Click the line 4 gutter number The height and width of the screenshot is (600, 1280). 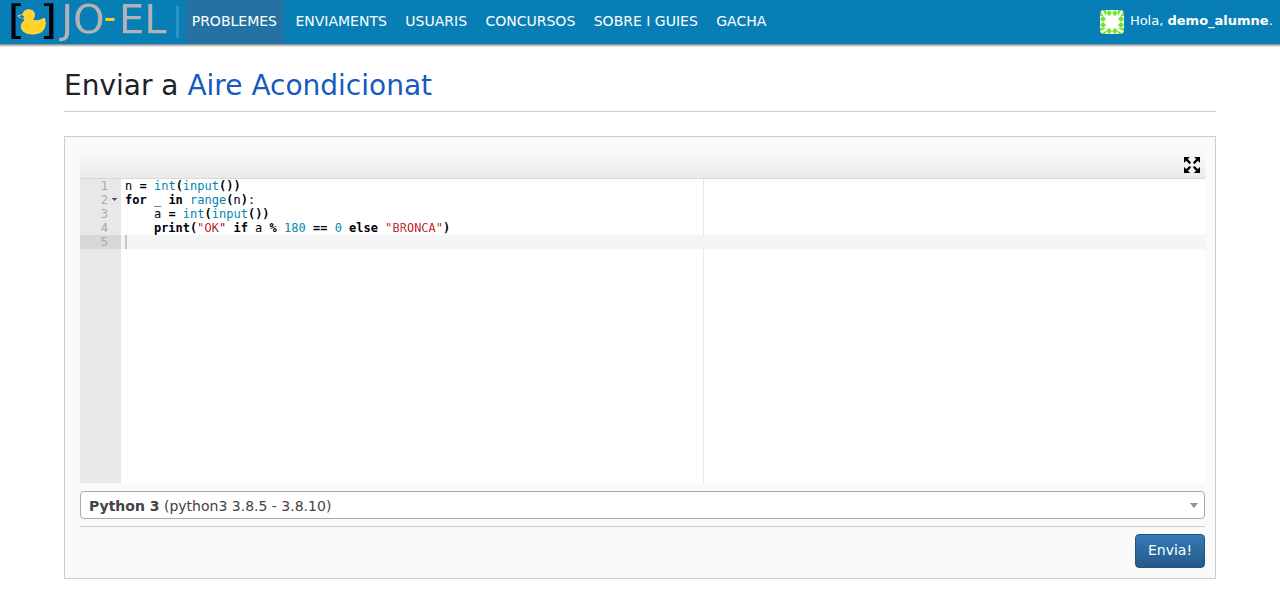pos(104,228)
